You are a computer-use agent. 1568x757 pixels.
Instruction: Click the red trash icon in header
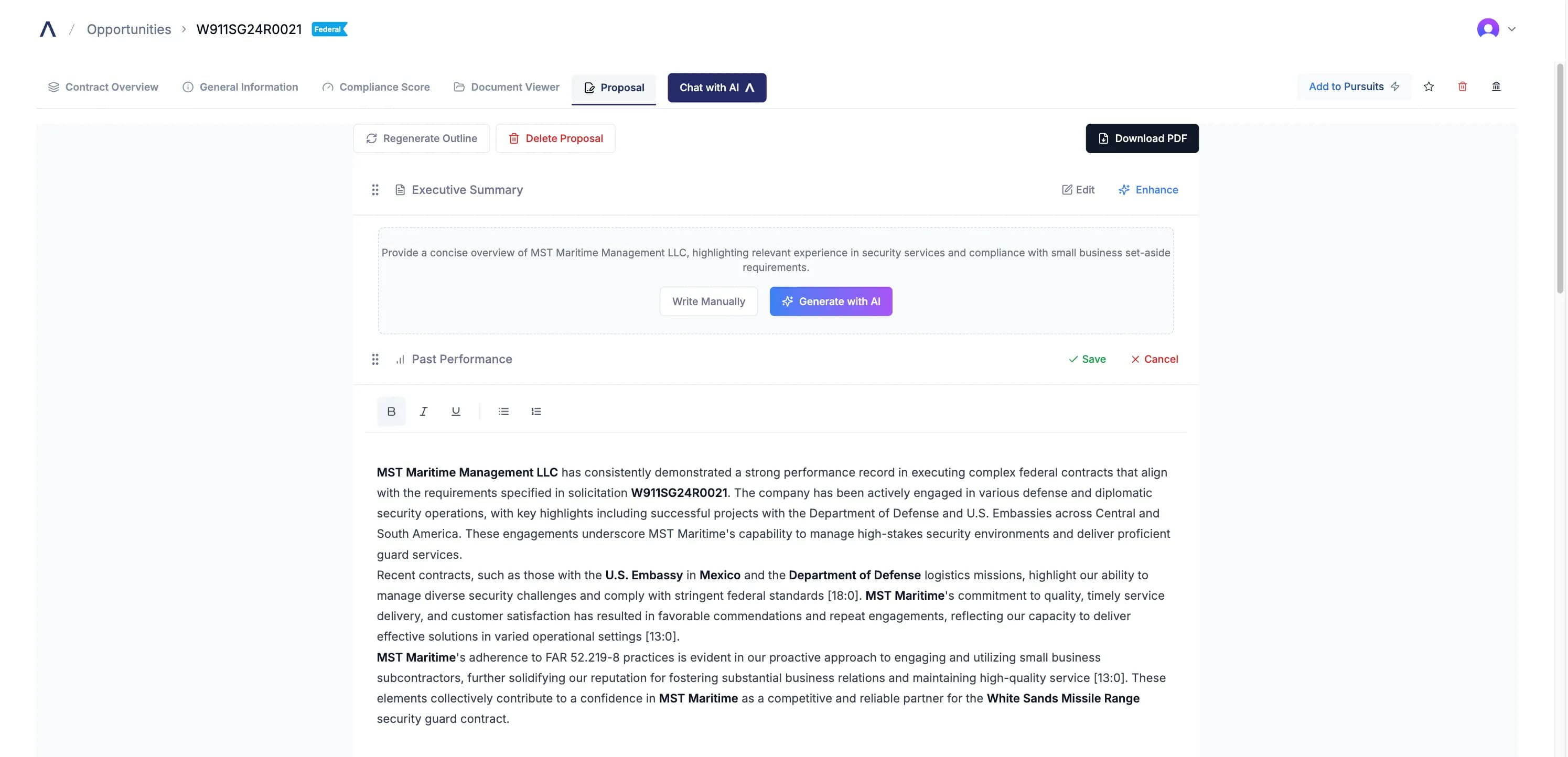point(1462,86)
